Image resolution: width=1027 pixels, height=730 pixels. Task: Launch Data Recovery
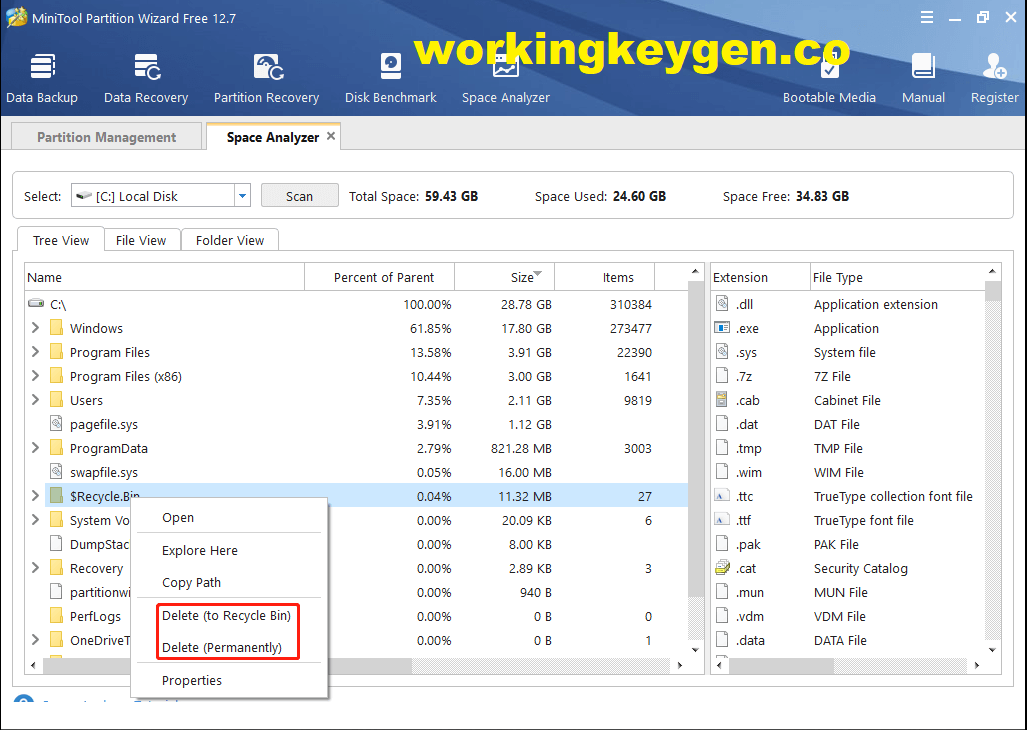coord(145,70)
